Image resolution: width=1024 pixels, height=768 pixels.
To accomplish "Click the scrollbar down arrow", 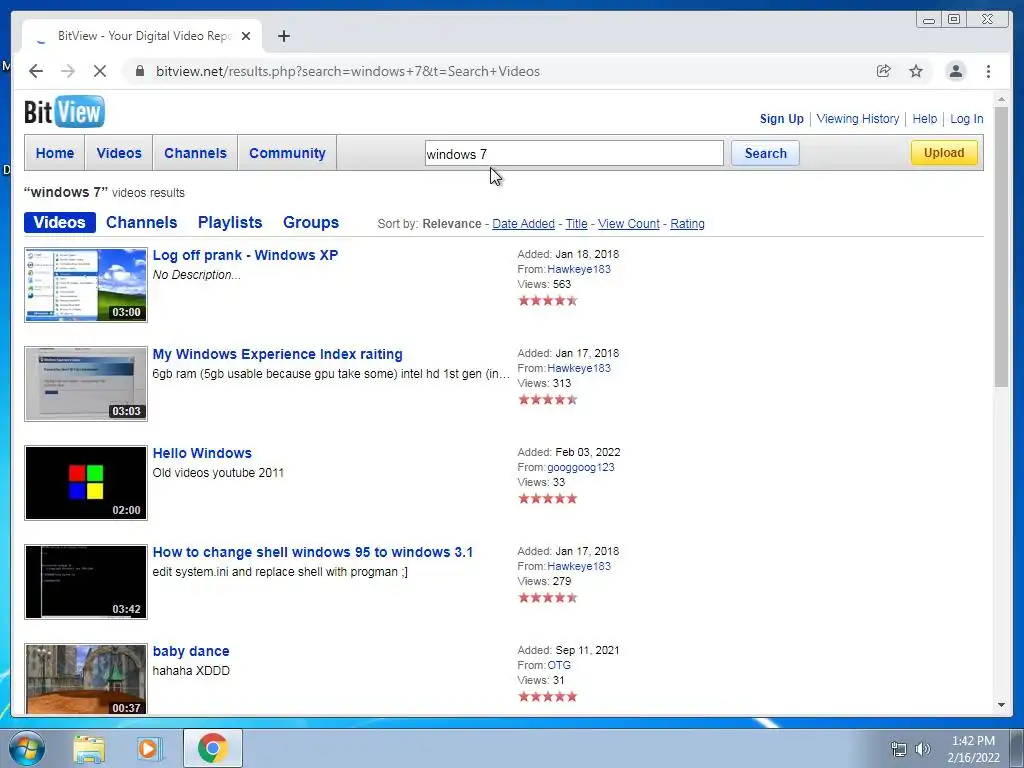I will click(1001, 705).
